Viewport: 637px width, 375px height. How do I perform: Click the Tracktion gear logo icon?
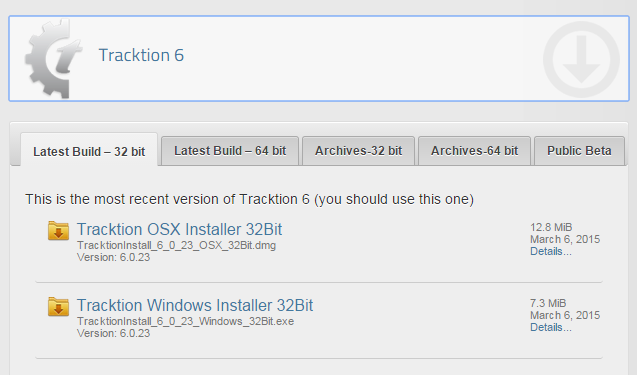53,58
